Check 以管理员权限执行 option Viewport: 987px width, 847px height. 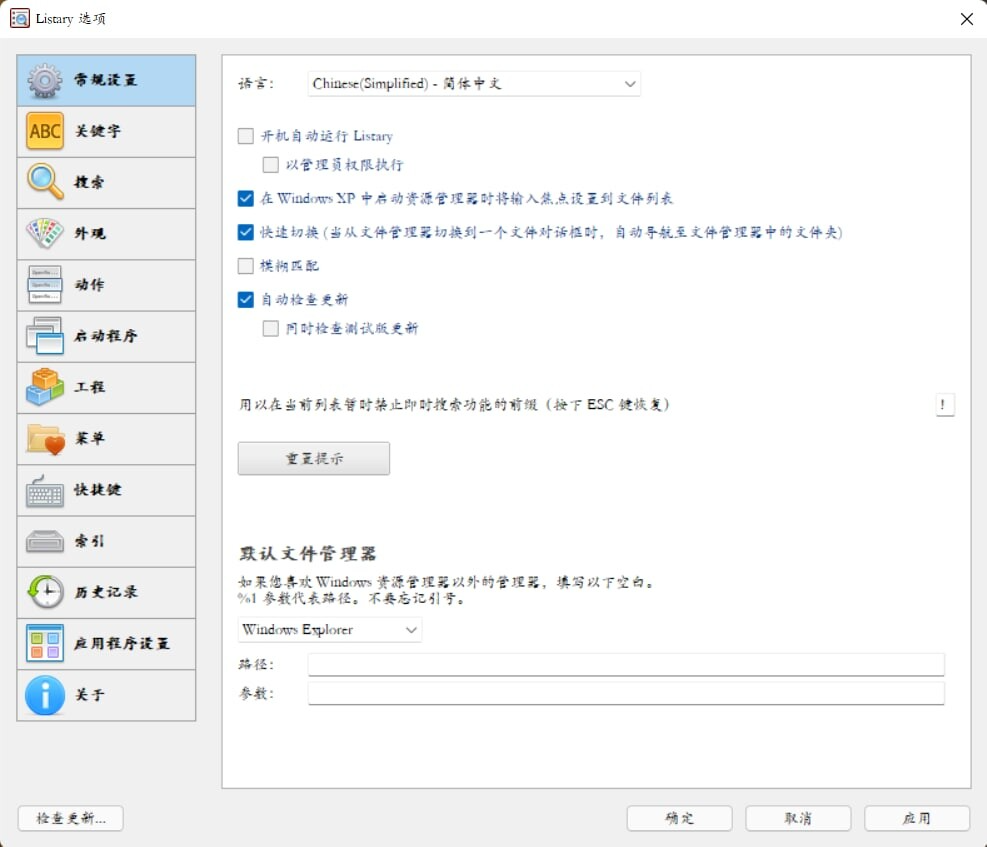click(271, 165)
